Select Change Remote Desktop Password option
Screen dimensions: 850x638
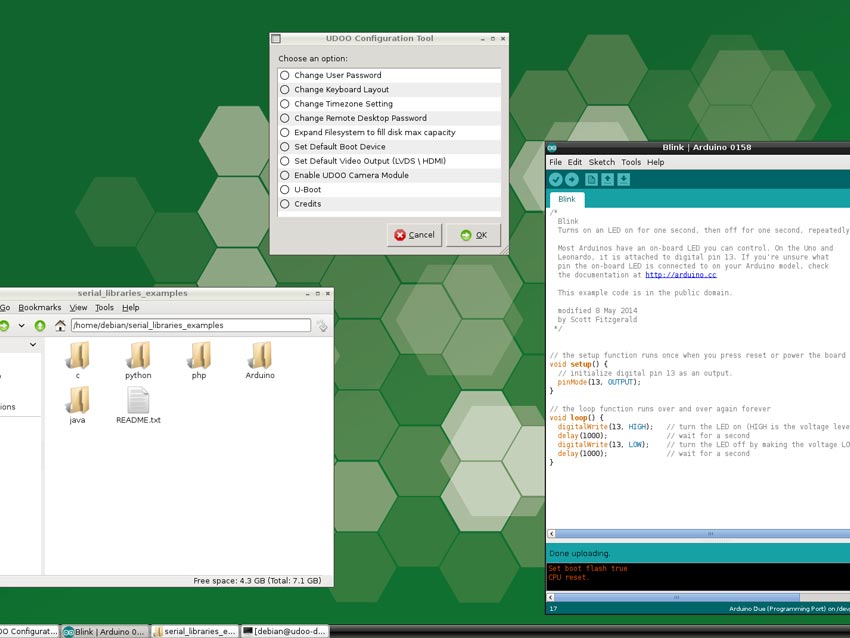(389, 118)
